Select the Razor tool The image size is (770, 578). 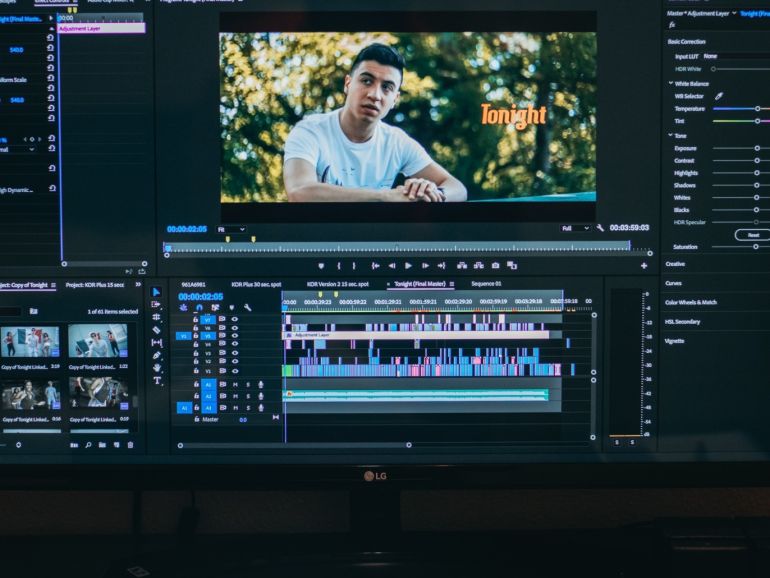tap(156, 329)
